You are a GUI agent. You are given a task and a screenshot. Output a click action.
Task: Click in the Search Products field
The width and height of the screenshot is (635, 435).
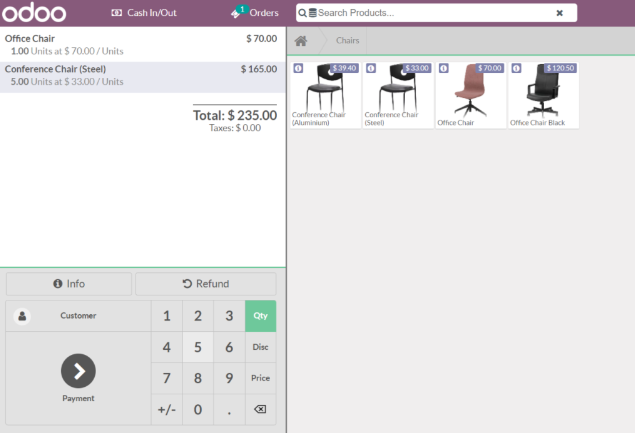pyautogui.click(x=430, y=13)
